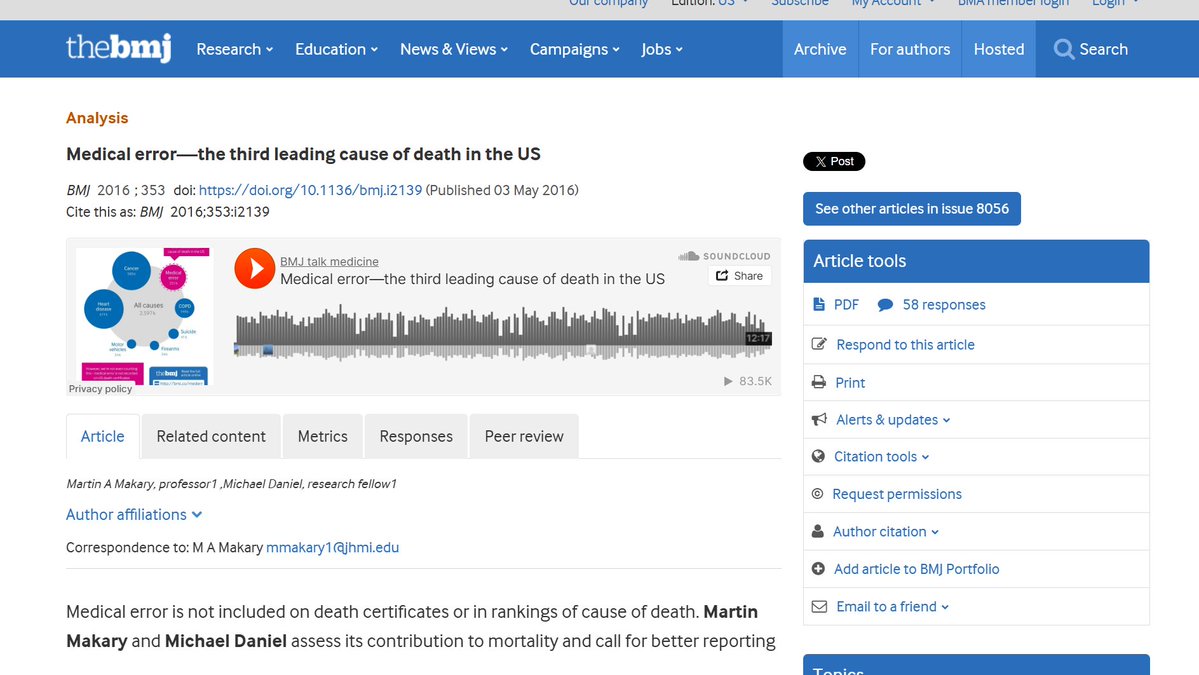
Task: Click the SoundCloud track title
Action: 473,279
